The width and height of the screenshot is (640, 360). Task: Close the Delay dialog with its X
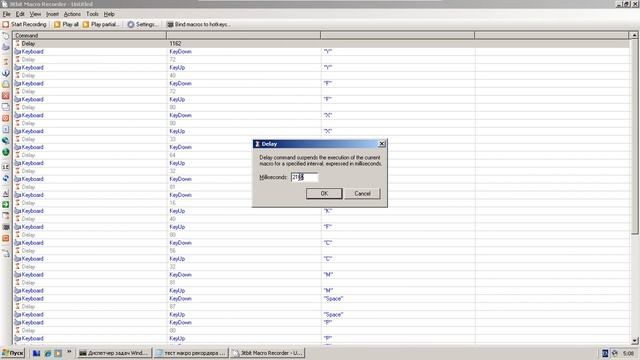click(x=382, y=144)
